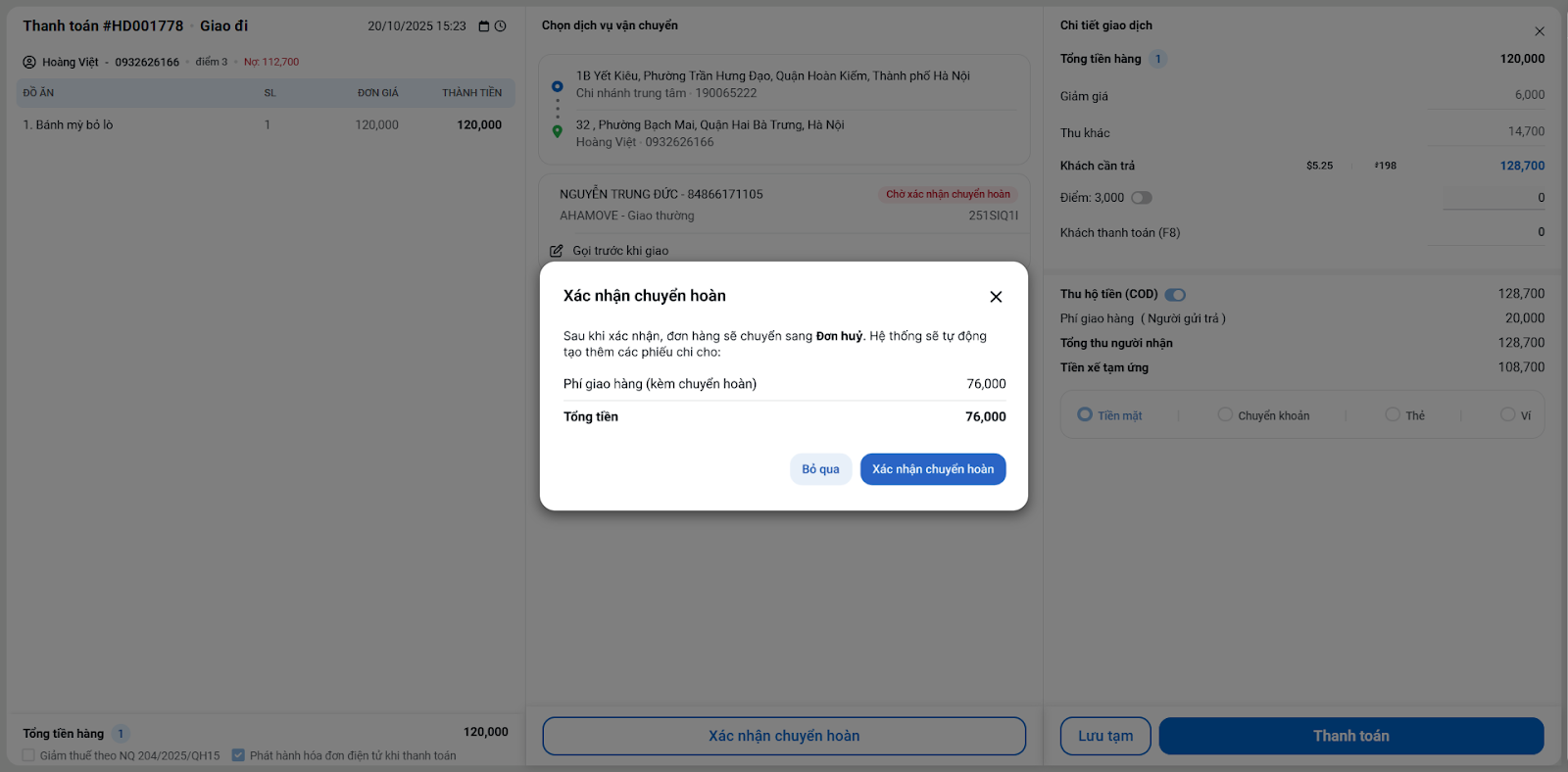1568x772 pixels.
Task: Close the Xác nhận chuyển hoàn dialog
Action: [996, 297]
